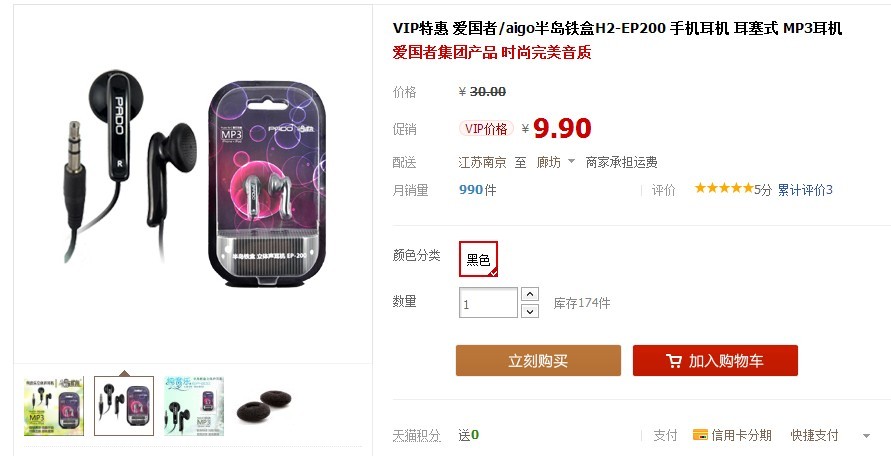Click the 信用卡分期 payment option
The image size is (891, 456).
[x=742, y=436]
